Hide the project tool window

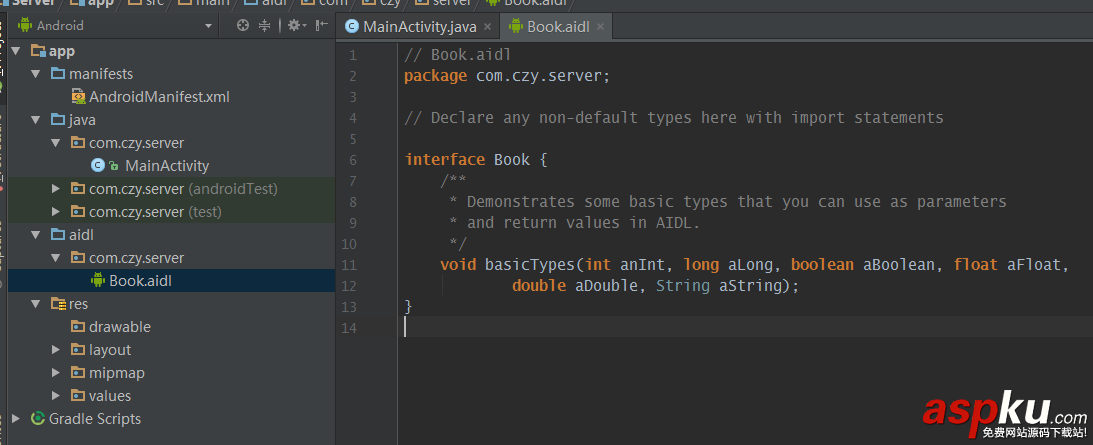(x=321, y=26)
